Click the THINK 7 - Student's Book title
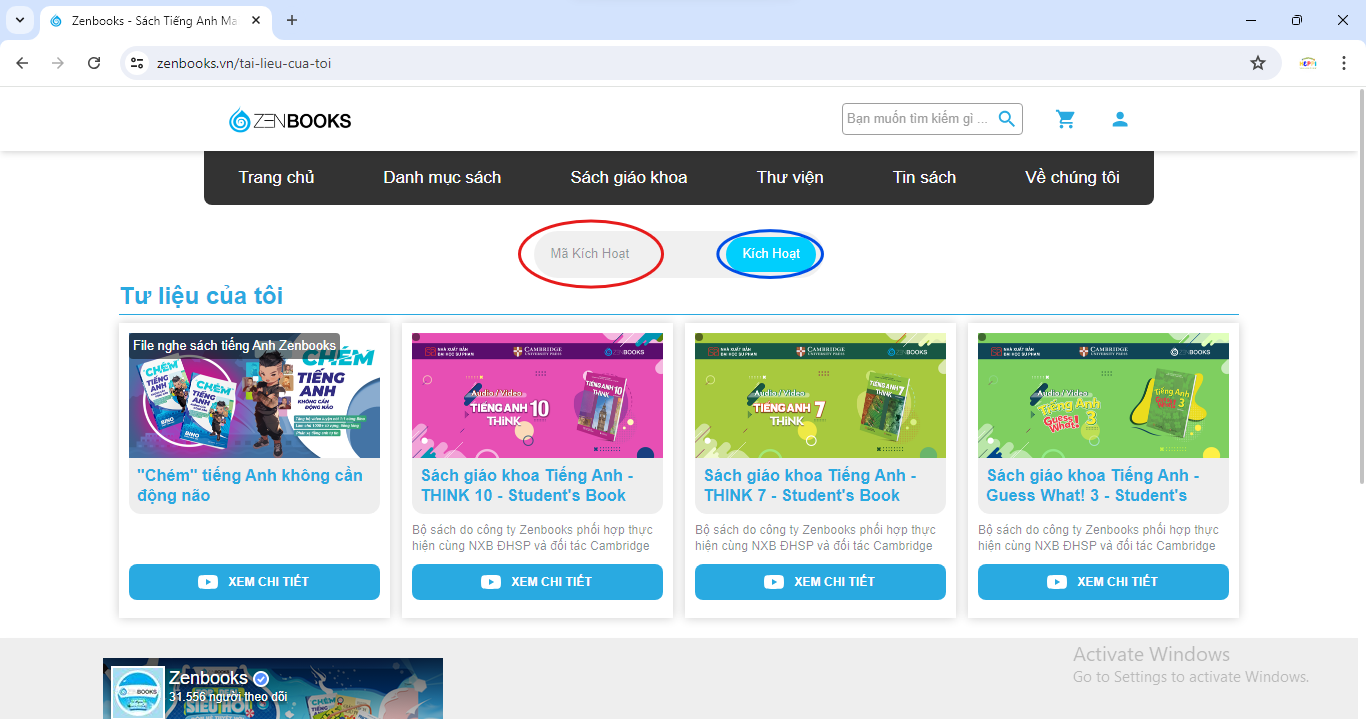 click(811, 485)
